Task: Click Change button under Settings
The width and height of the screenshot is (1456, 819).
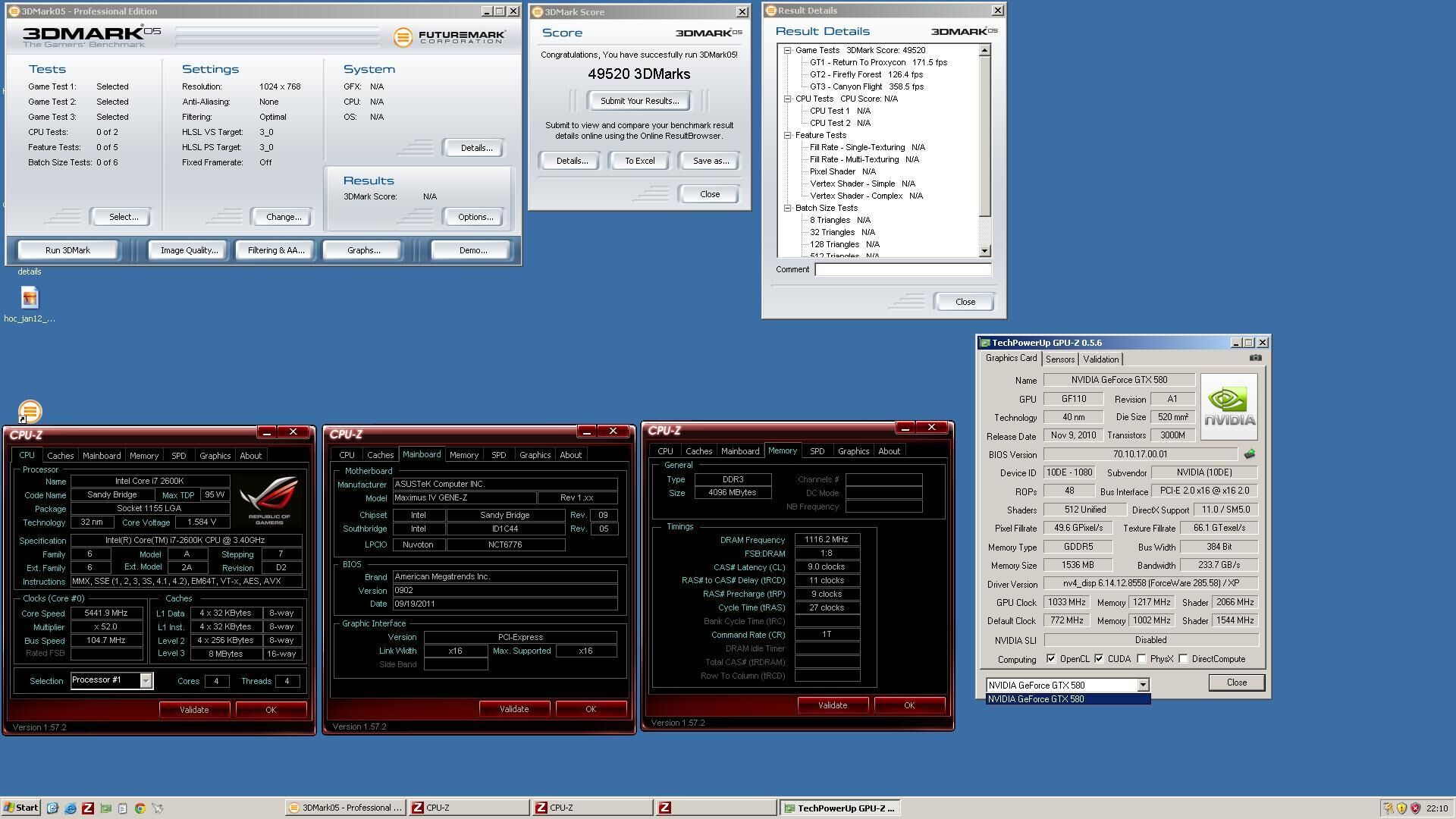Action: click(283, 217)
